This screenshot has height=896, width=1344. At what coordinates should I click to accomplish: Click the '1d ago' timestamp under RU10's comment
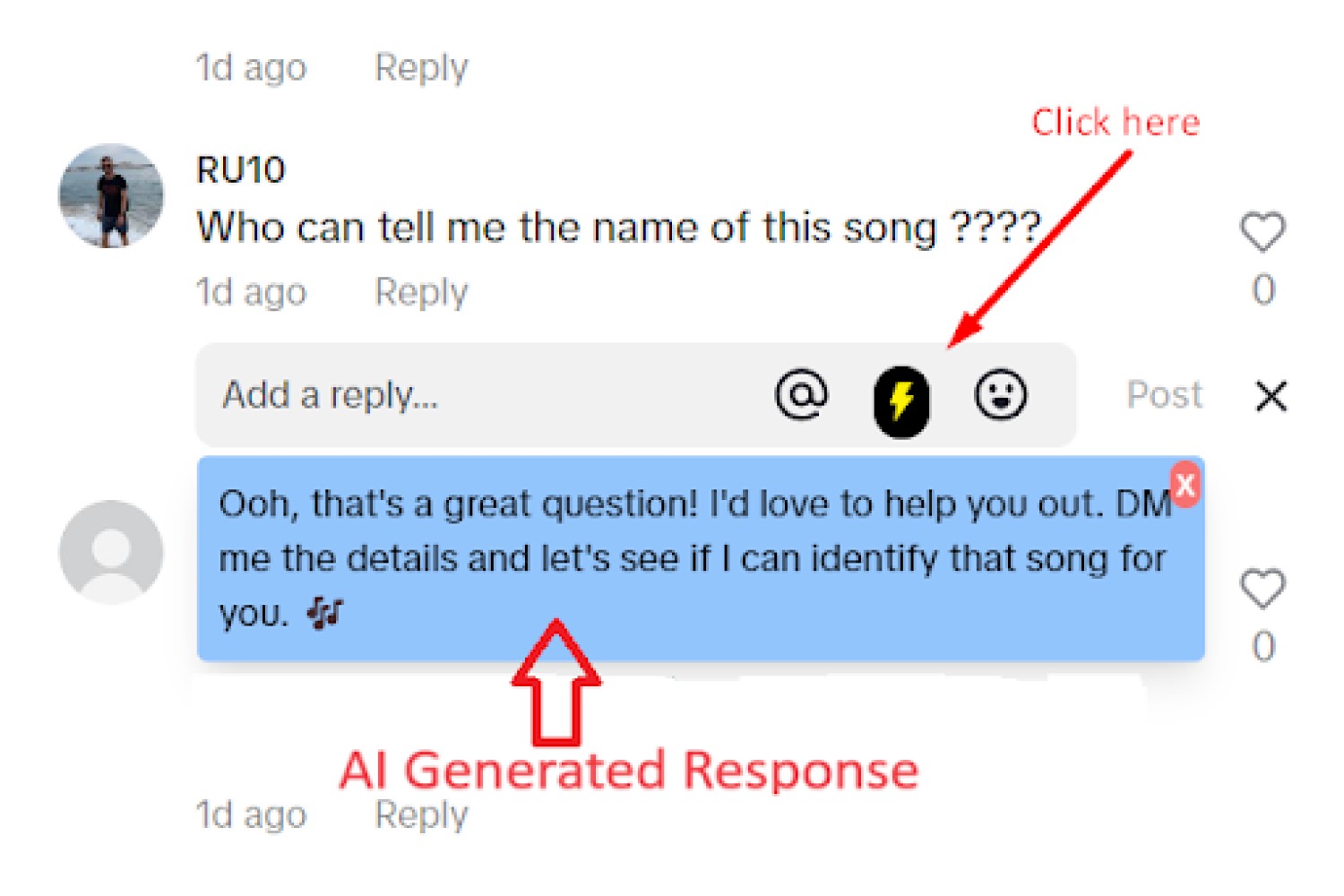[x=252, y=292]
